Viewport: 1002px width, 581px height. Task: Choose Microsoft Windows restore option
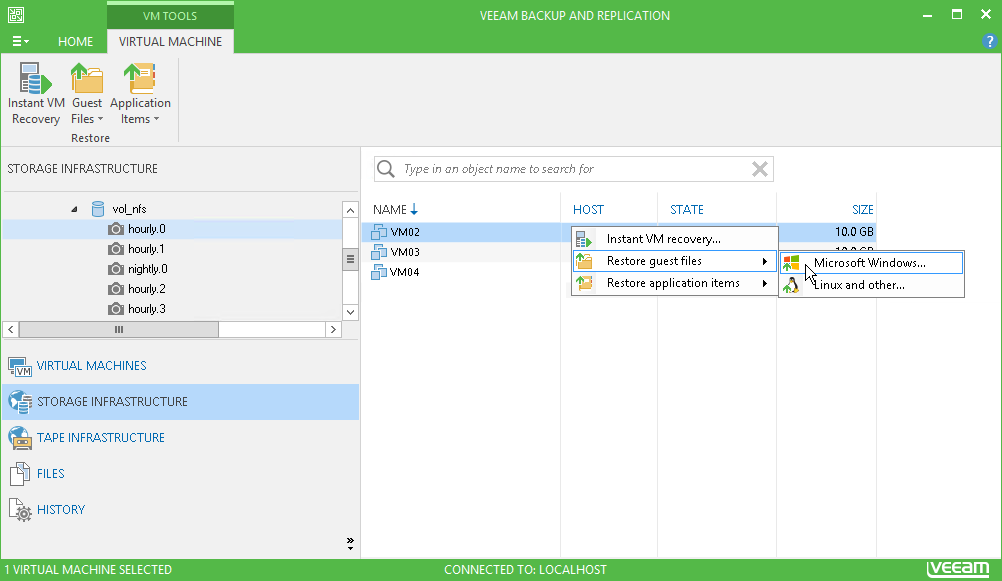[x=871, y=263]
